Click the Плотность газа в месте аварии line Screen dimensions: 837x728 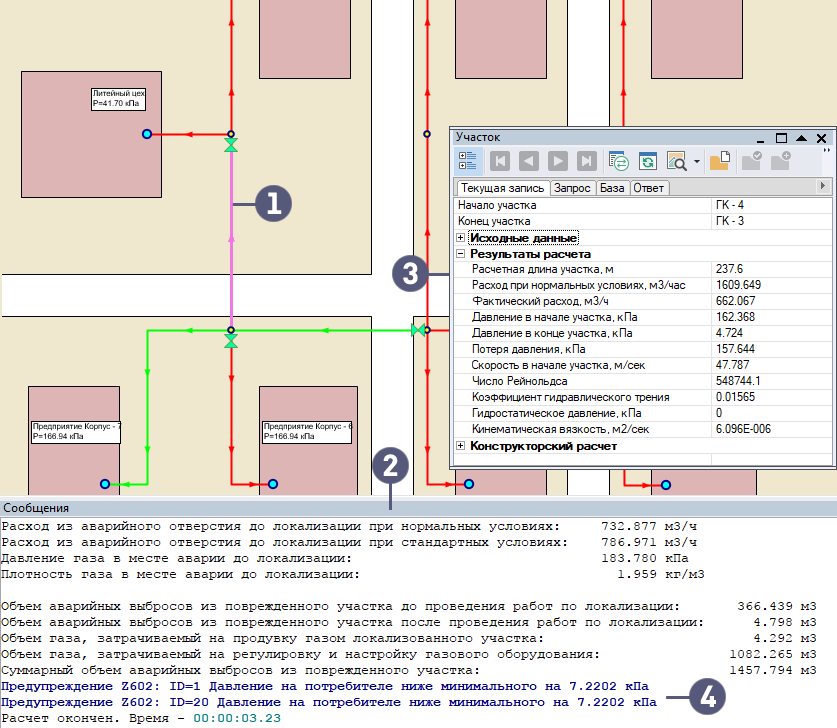coord(353,574)
